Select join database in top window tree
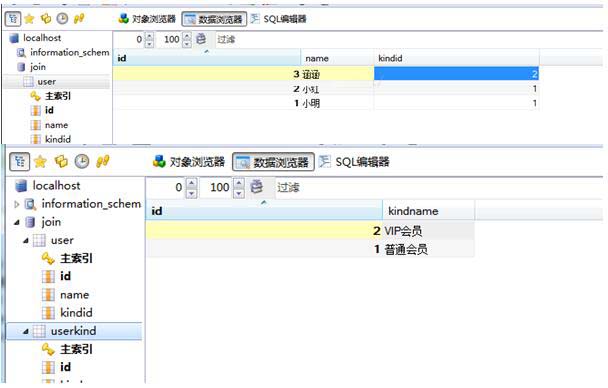 (x=38, y=67)
